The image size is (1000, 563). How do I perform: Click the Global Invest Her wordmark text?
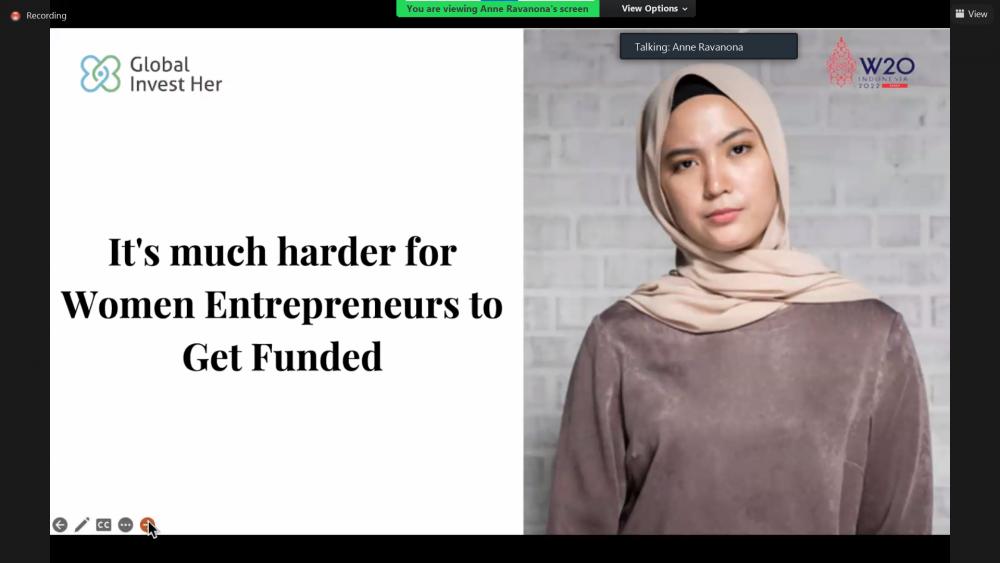point(176,74)
